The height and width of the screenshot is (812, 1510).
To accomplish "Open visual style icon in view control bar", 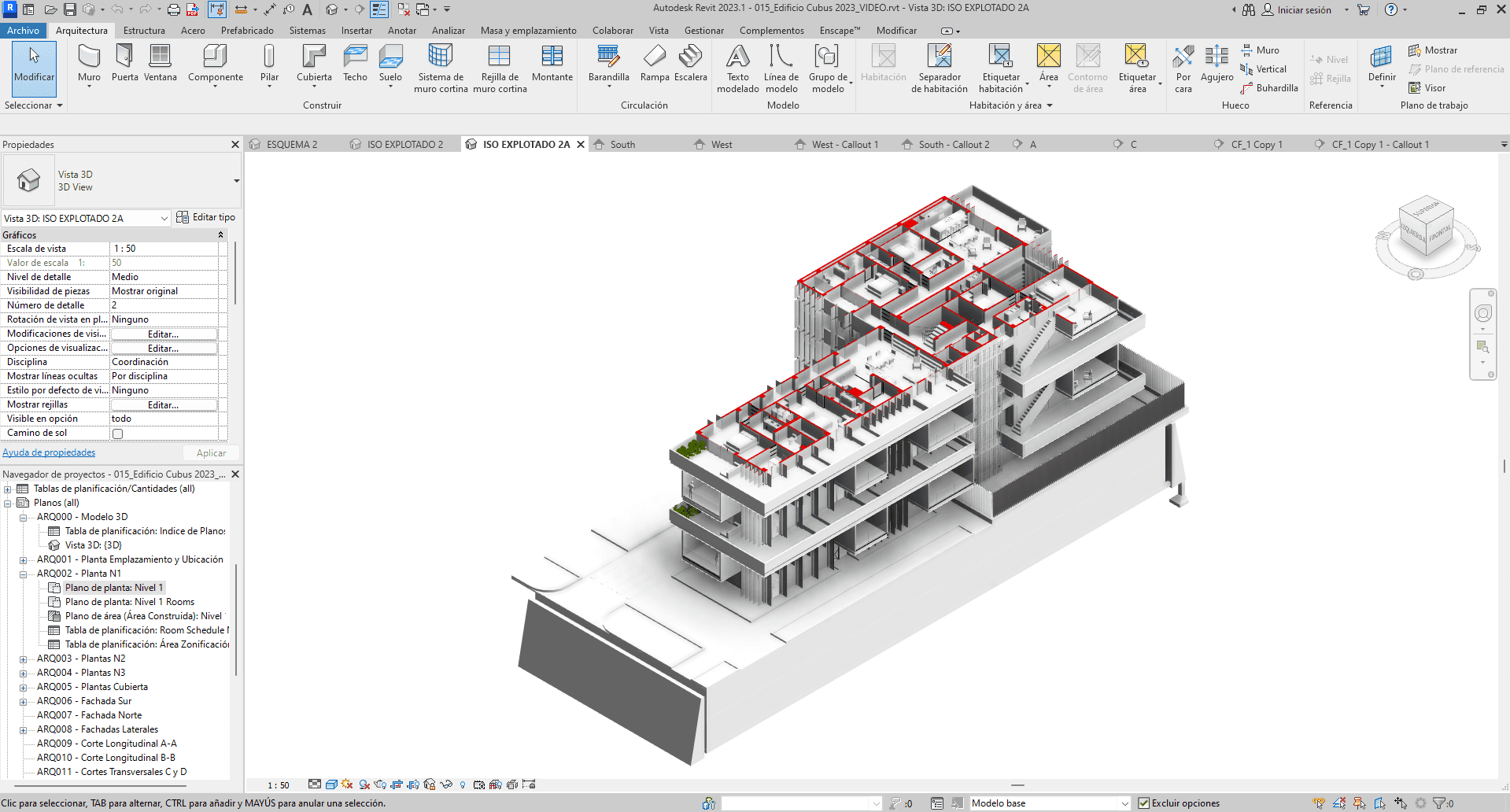I will click(x=331, y=784).
